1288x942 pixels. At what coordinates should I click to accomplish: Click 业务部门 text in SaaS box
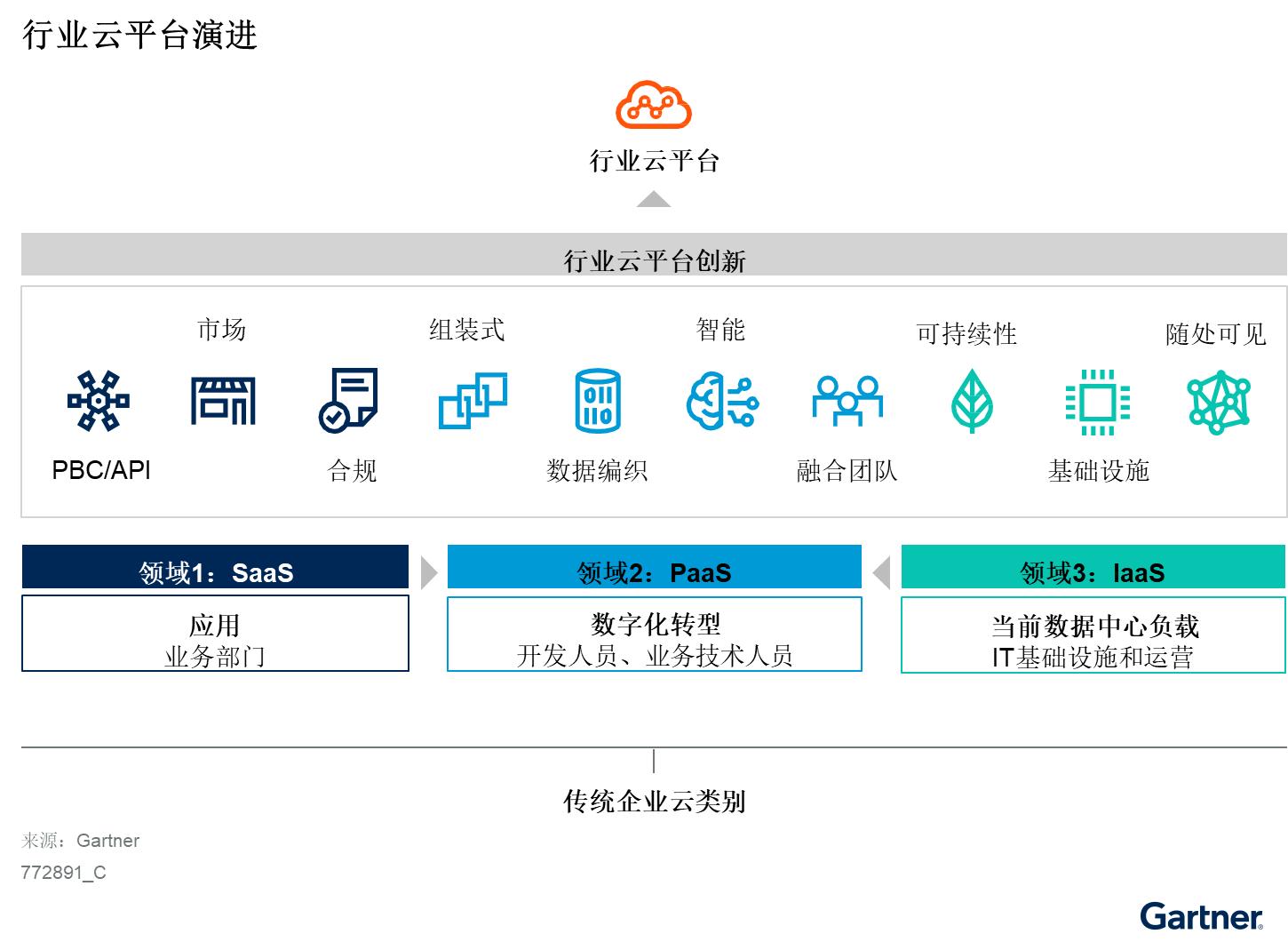[x=215, y=658]
